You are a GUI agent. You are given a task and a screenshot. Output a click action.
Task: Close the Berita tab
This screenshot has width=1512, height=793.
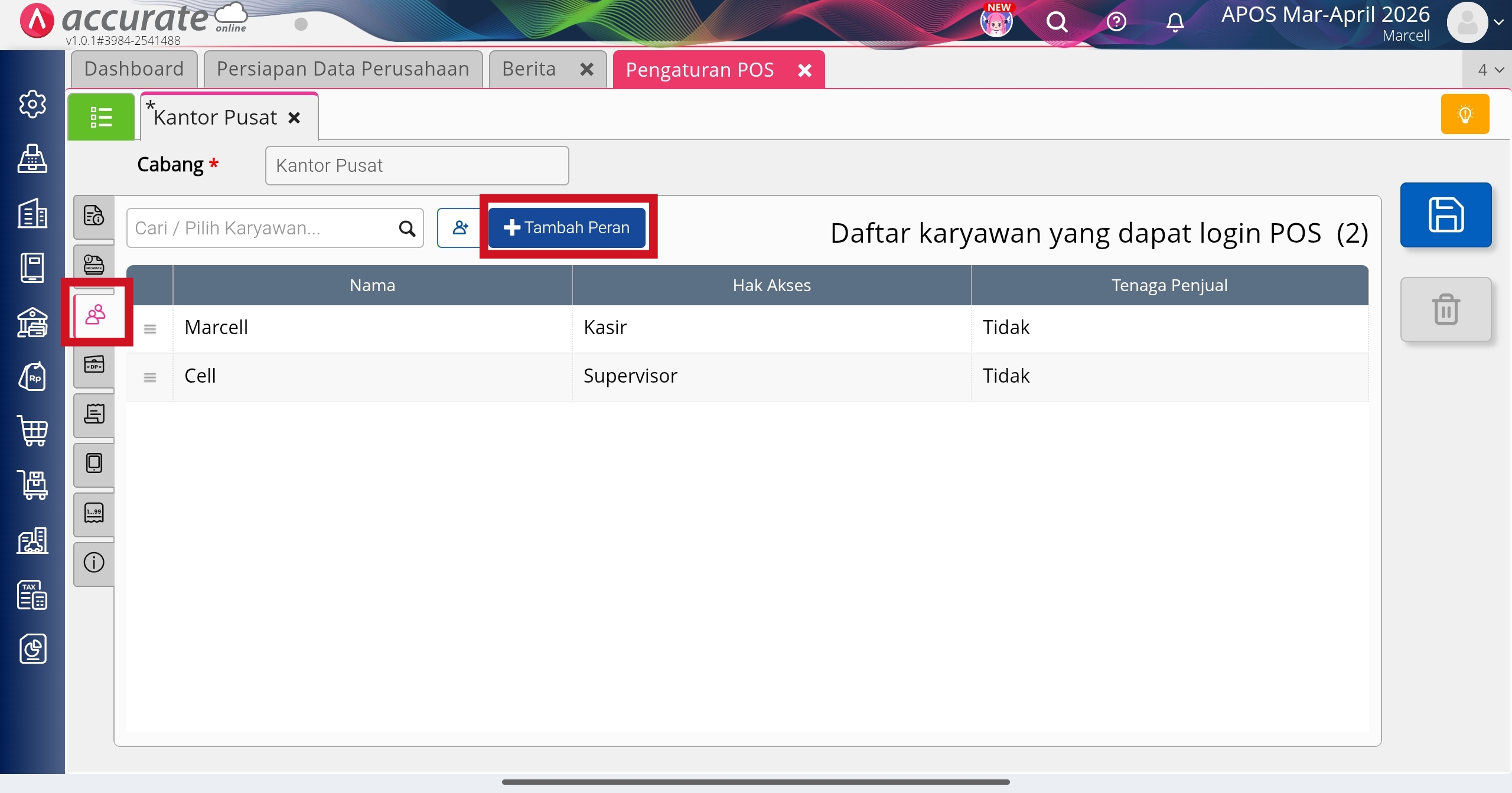586,70
